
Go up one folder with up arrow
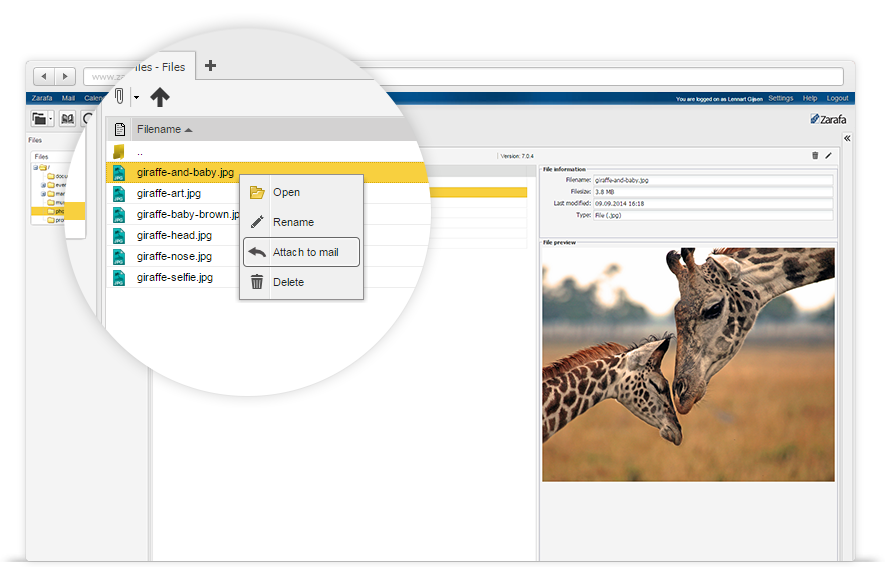[x=160, y=97]
